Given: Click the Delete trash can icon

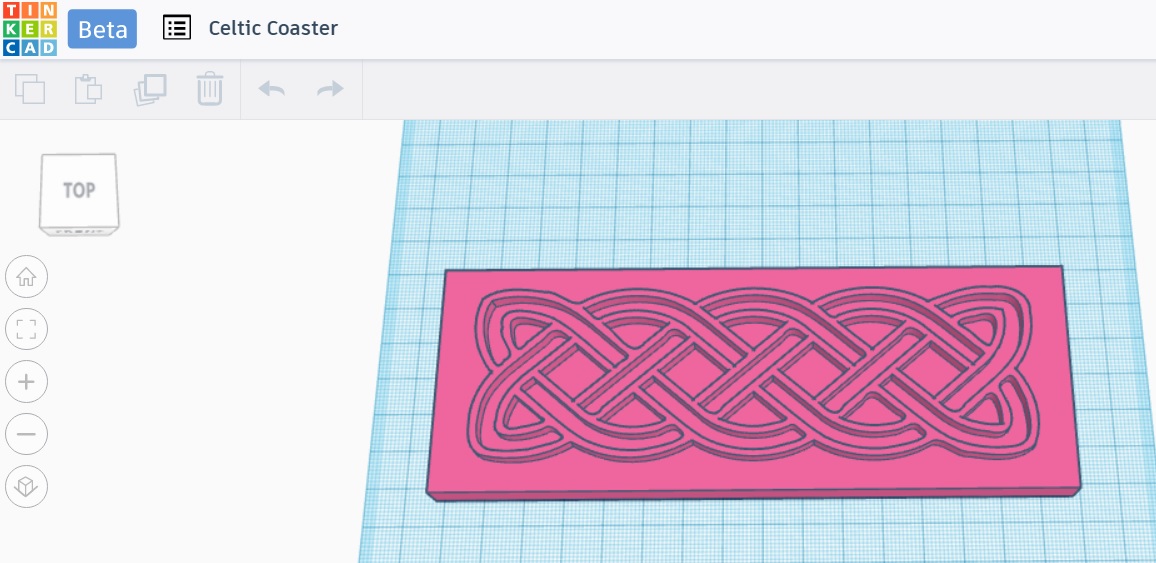Looking at the screenshot, I should 209,88.
